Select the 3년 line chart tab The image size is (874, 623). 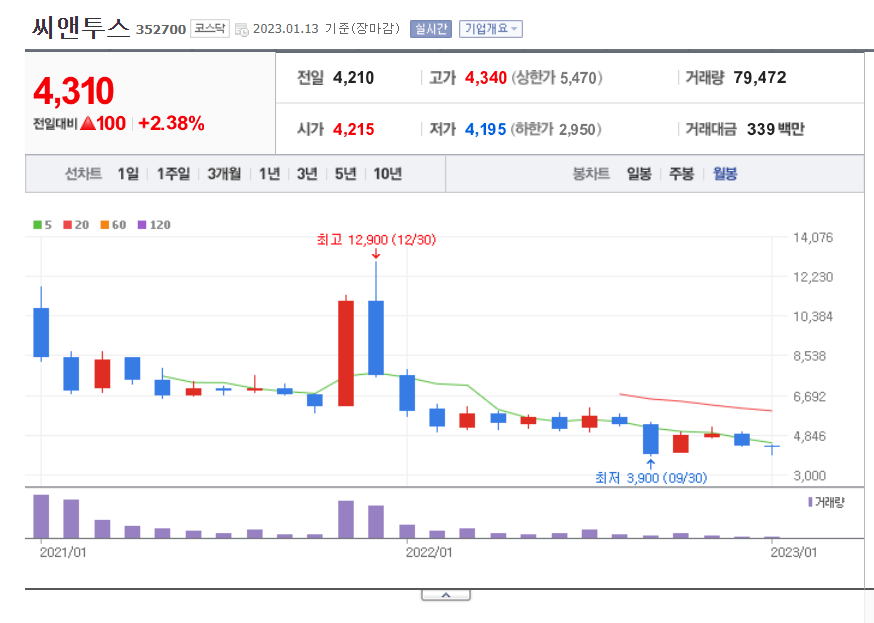(307, 174)
